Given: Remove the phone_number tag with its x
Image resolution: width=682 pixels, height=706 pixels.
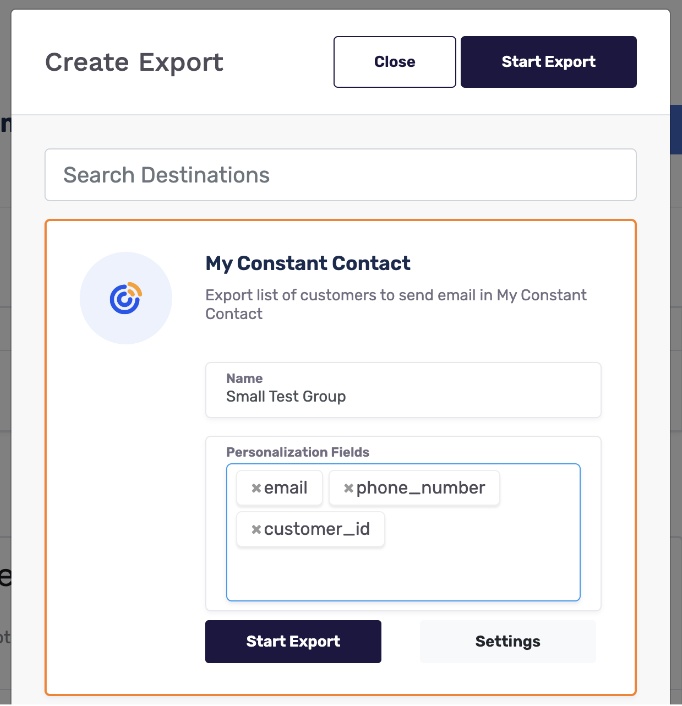Looking at the screenshot, I should [348, 488].
